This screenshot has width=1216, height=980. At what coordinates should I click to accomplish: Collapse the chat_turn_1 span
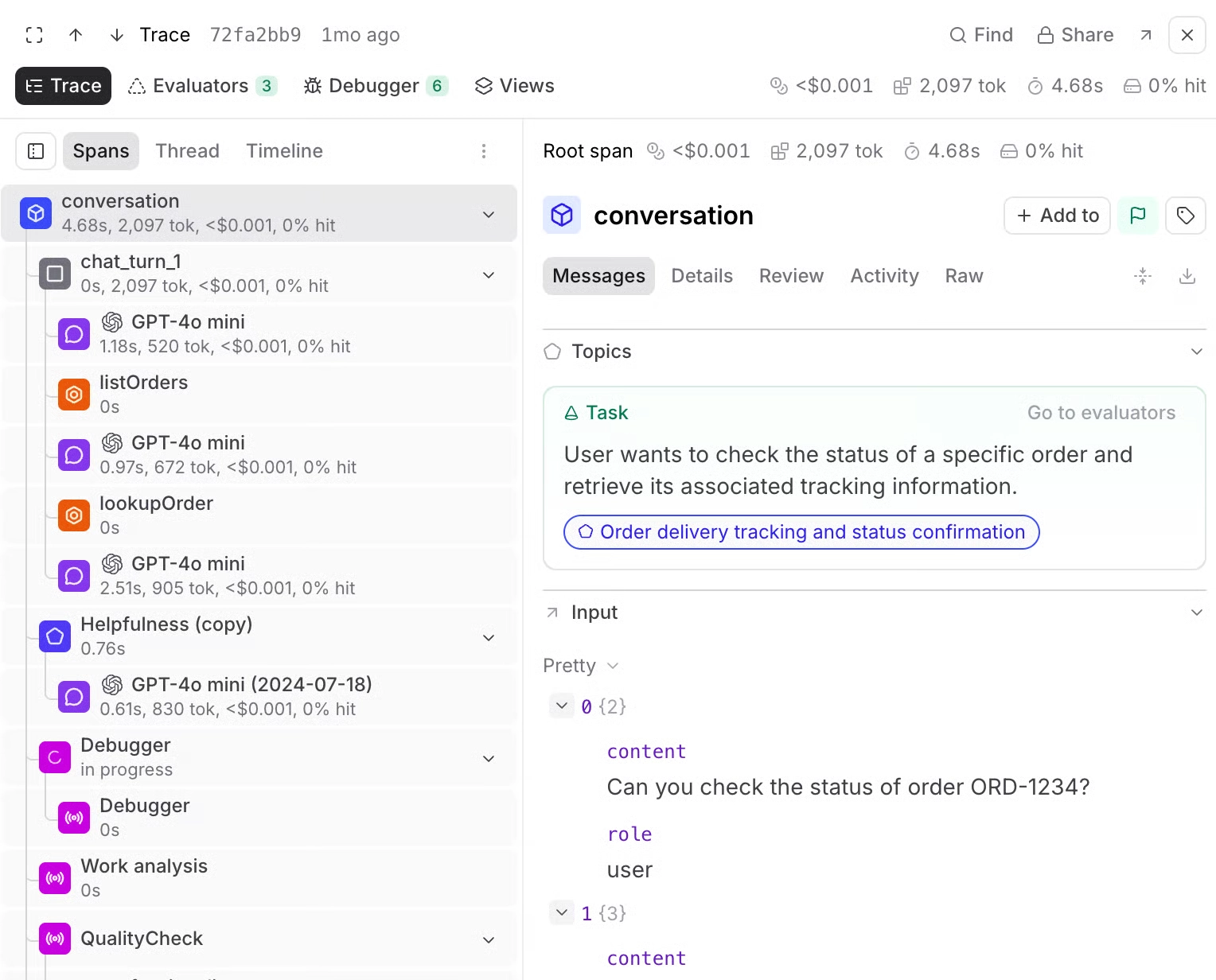489,274
